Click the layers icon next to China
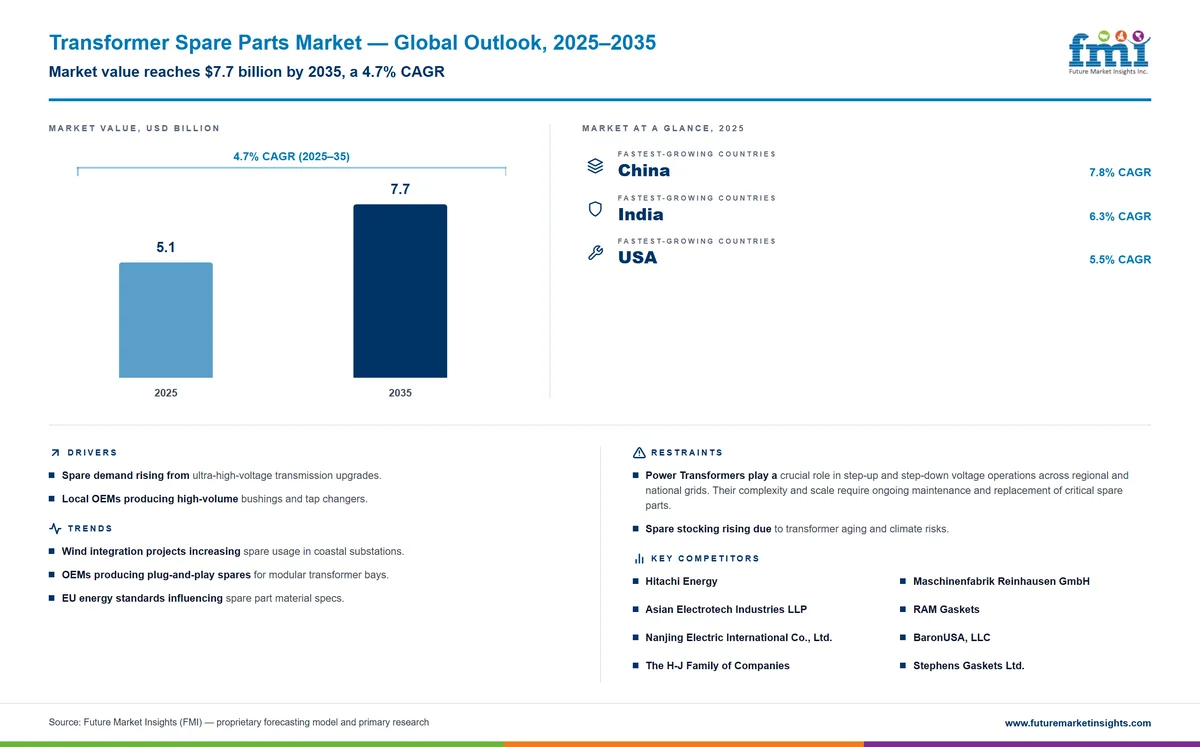 click(x=595, y=166)
